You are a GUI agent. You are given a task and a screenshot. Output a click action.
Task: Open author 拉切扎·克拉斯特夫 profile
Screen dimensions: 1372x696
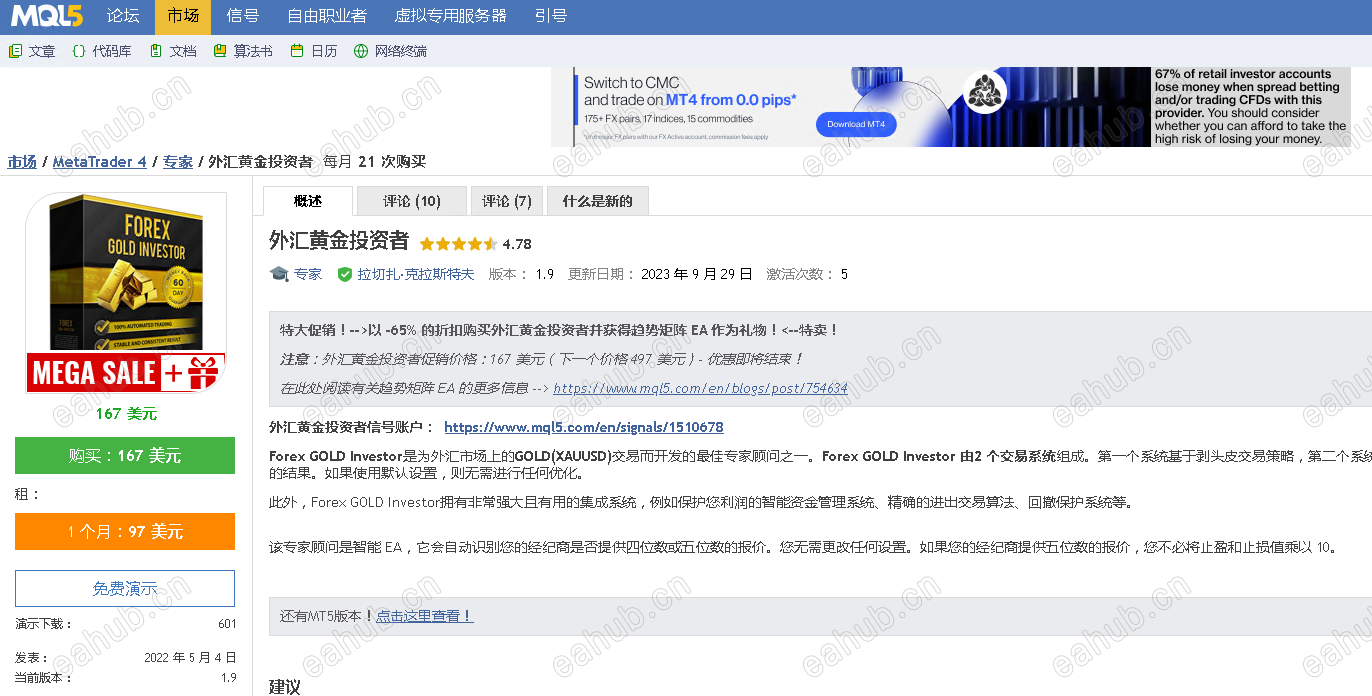416,274
